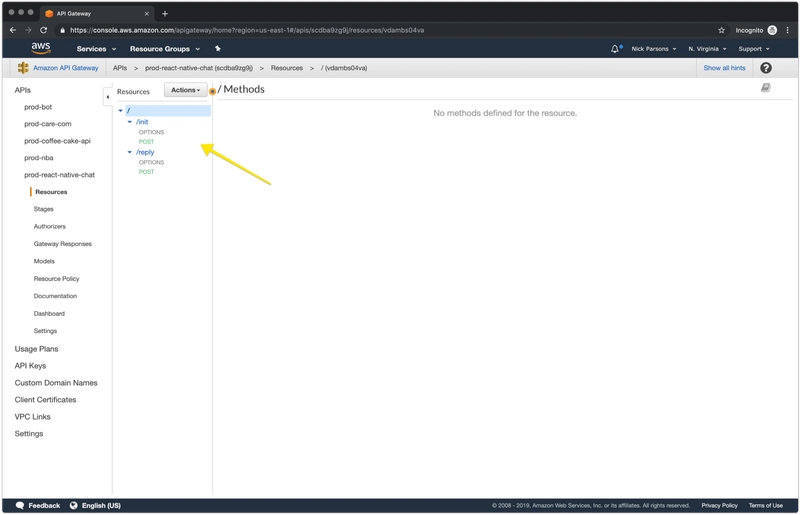Open the Terms of Use footer link

click(x=765, y=505)
